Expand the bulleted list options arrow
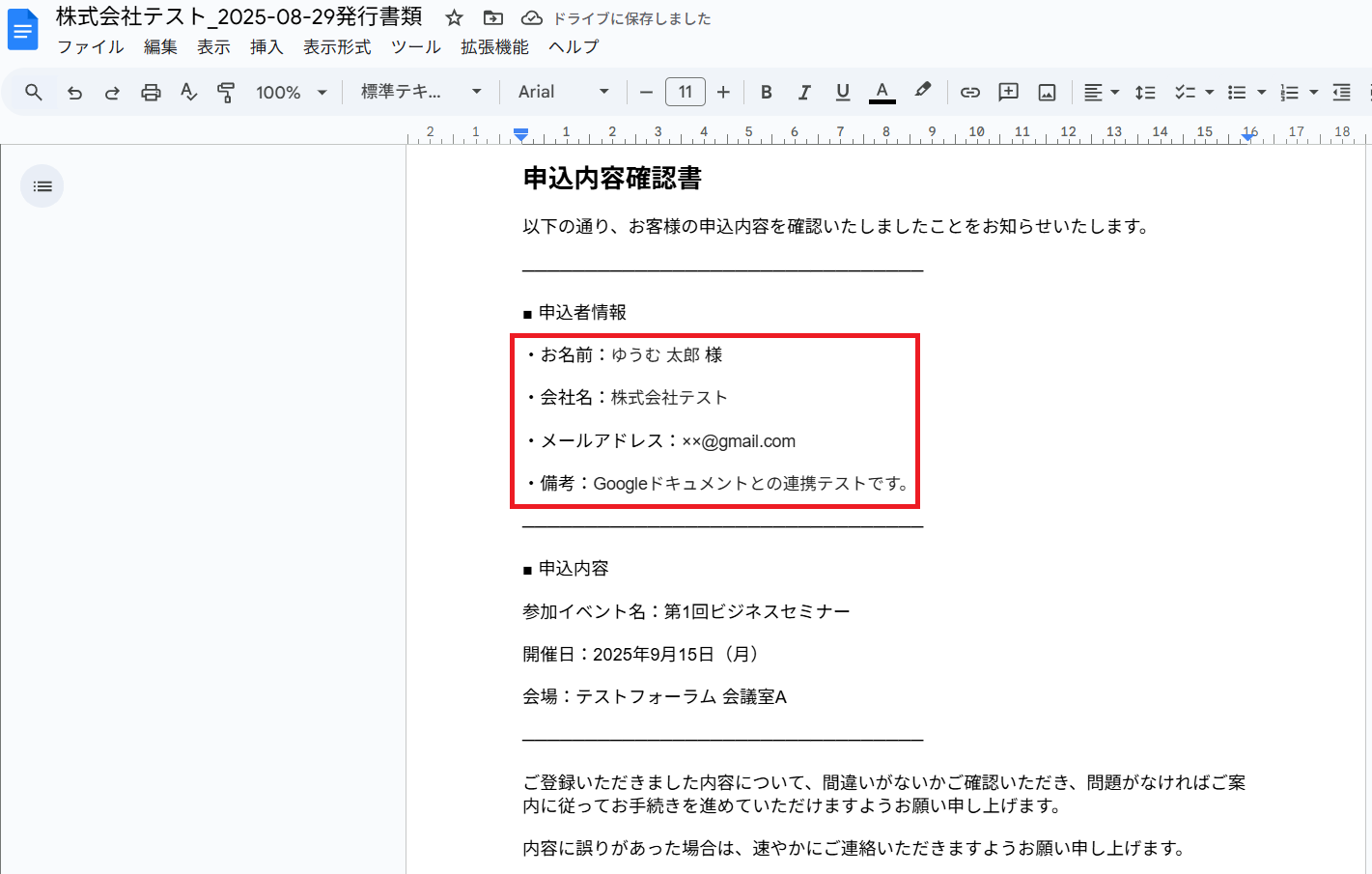This screenshot has width=1372, height=874. click(x=1262, y=92)
